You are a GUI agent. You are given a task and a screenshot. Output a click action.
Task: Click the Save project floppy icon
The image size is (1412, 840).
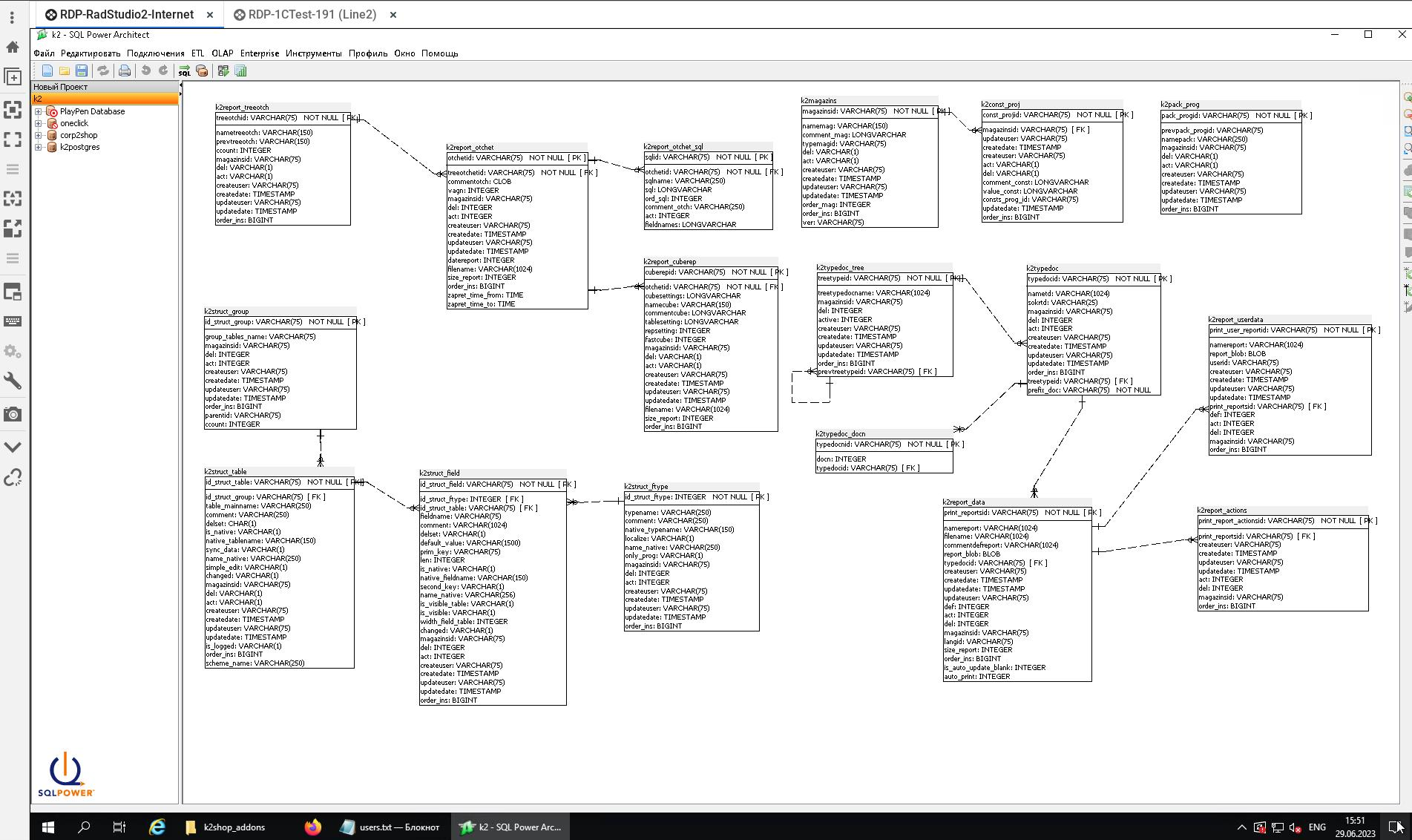pos(82,71)
